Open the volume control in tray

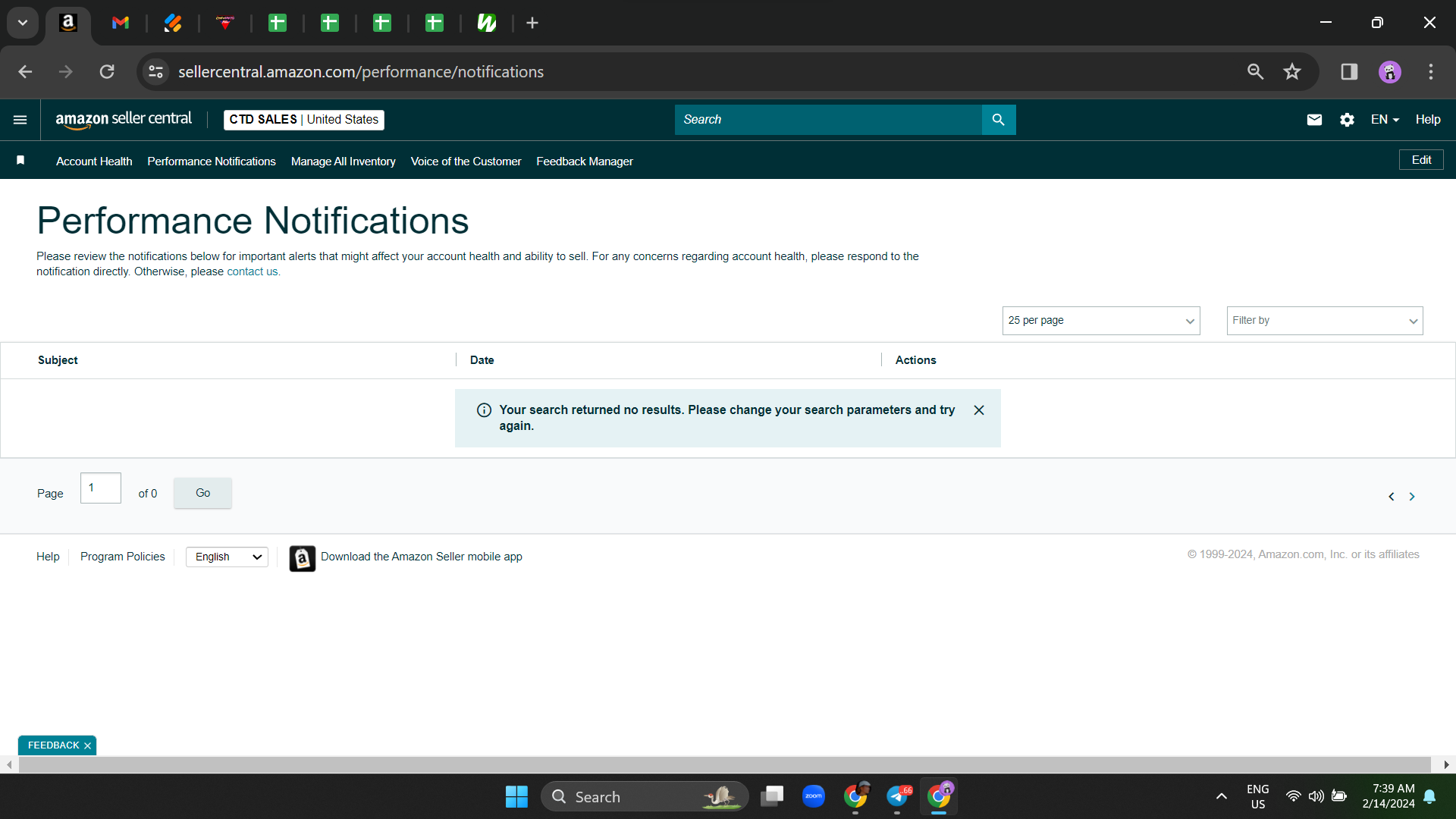(x=1316, y=797)
